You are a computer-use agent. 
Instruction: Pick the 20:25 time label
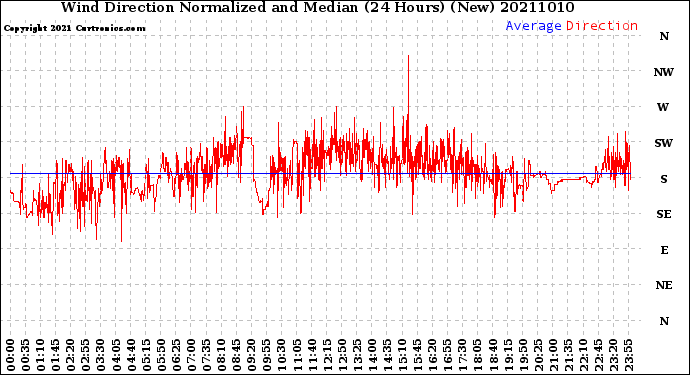[538, 355]
